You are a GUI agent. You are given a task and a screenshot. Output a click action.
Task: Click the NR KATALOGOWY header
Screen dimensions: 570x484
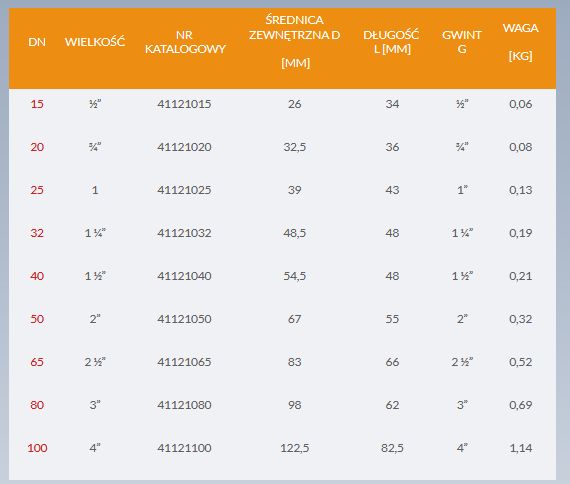(x=185, y=42)
